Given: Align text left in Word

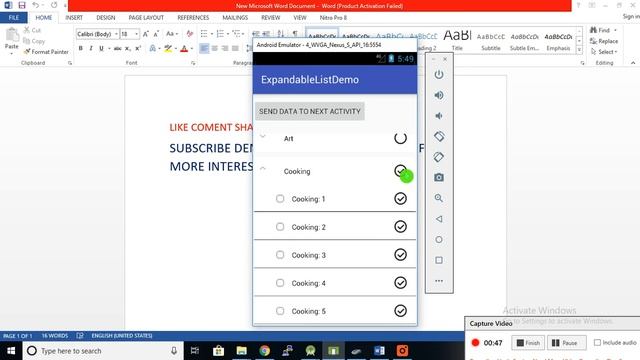Looking at the screenshot, I should (x=204, y=48).
